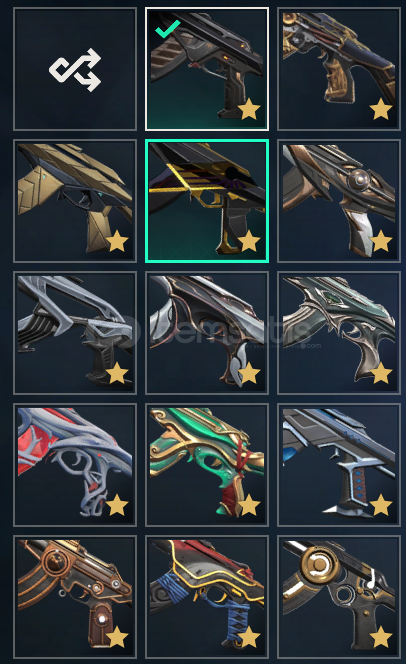The width and height of the screenshot is (406, 664).
Task: Select the teal-highlighted black and yellow skin
Action: [207, 201]
